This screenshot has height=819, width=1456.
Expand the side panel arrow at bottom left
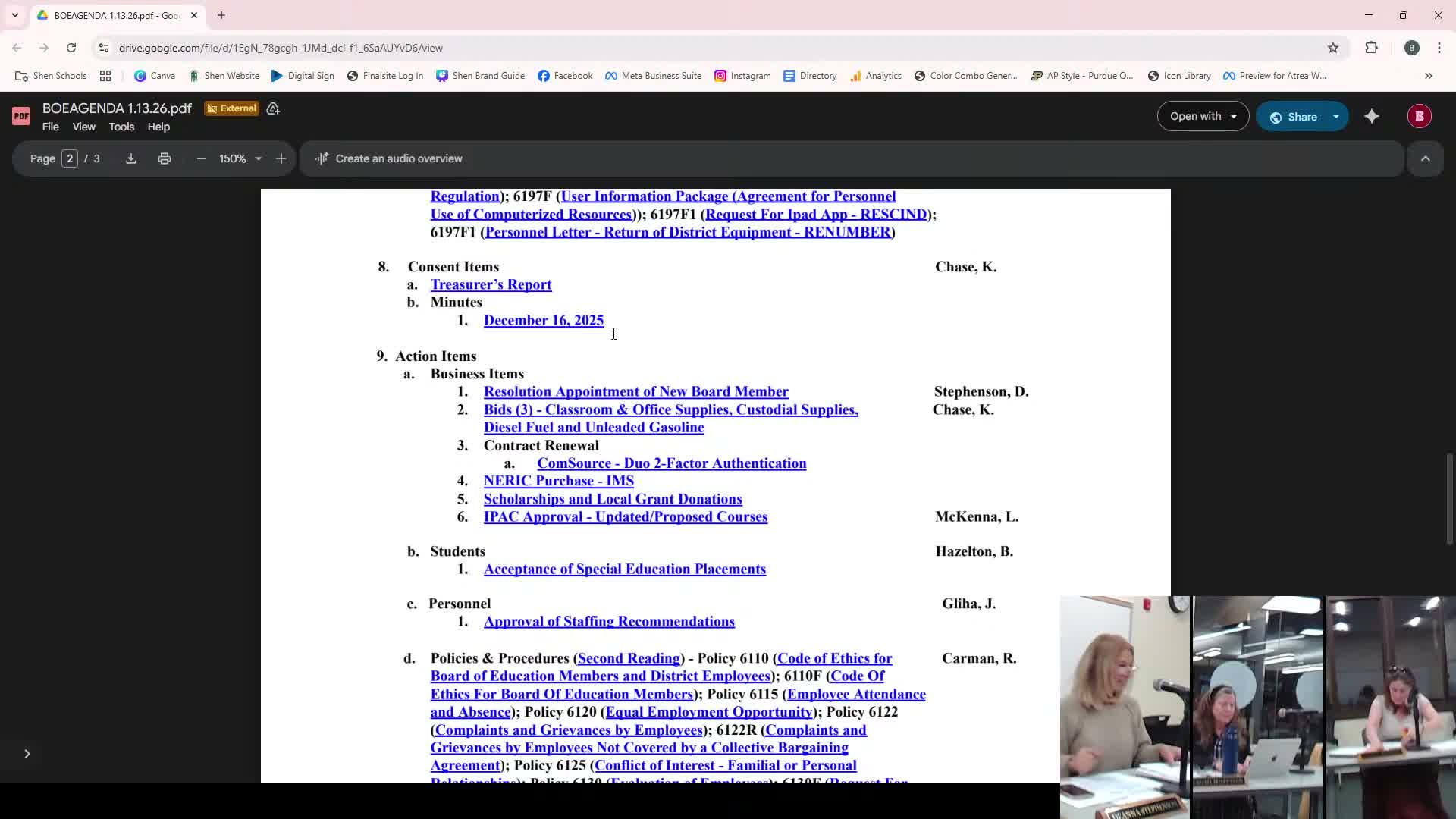(x=27, y=753)
